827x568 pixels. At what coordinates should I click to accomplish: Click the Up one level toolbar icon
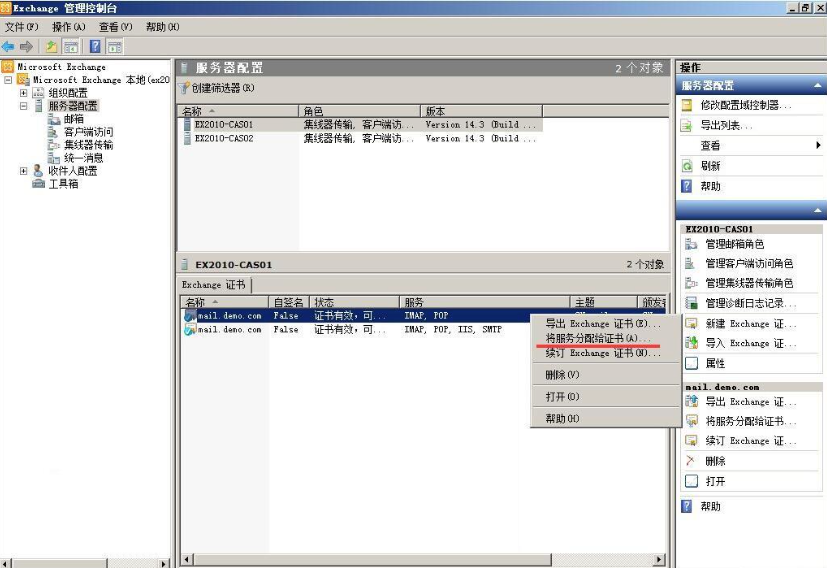tap(51, 47)
